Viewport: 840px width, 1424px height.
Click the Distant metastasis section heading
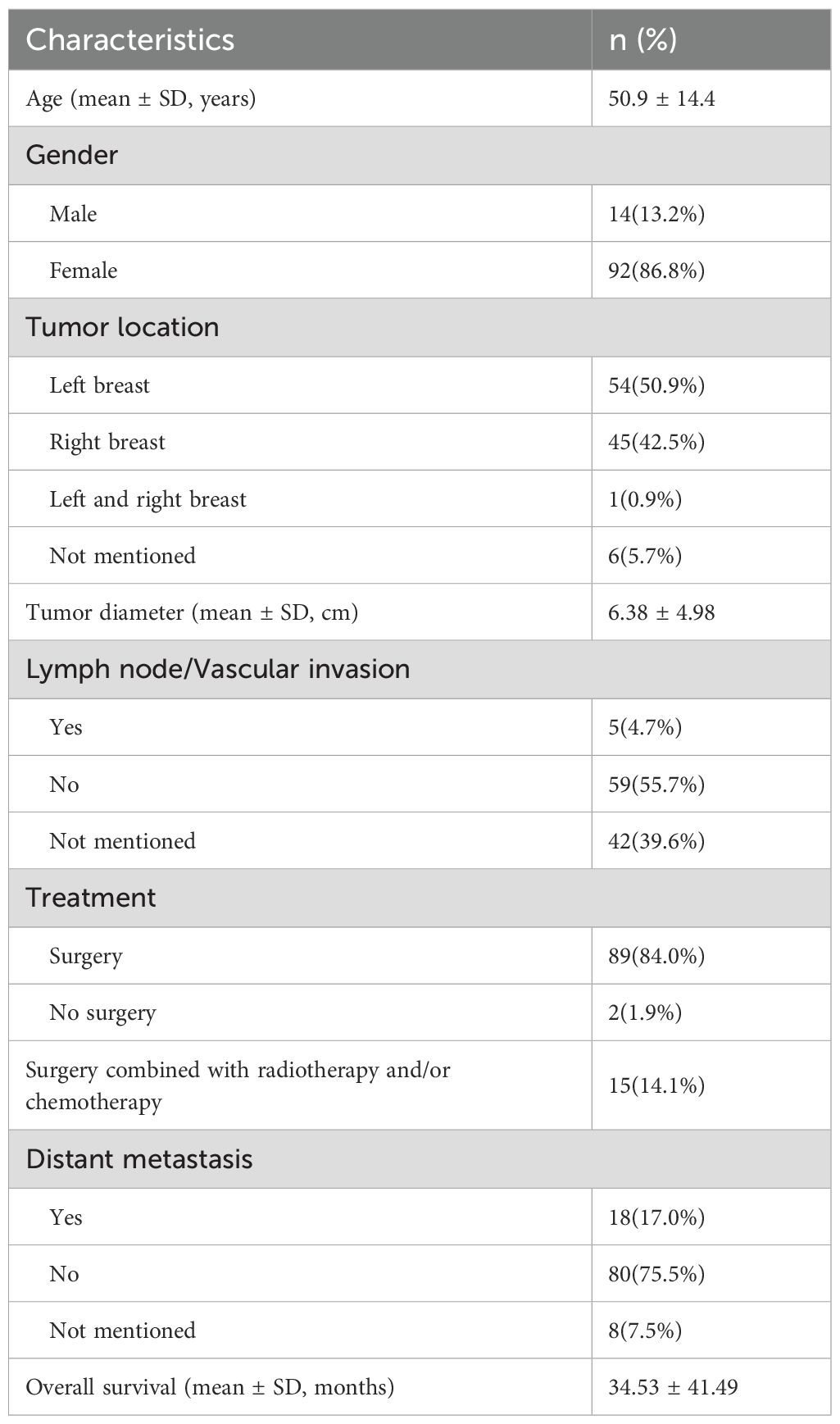tap(139, 1159)
